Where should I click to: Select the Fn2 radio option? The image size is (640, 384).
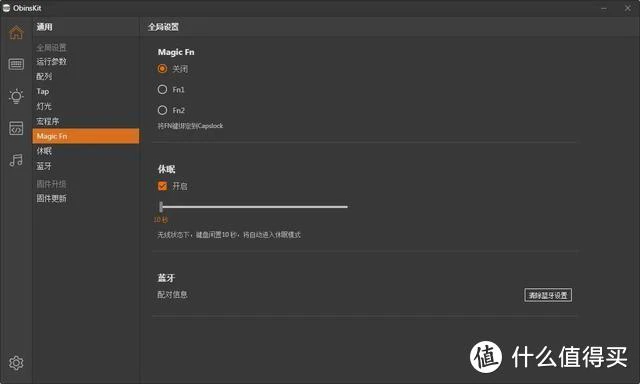[162, 110]
